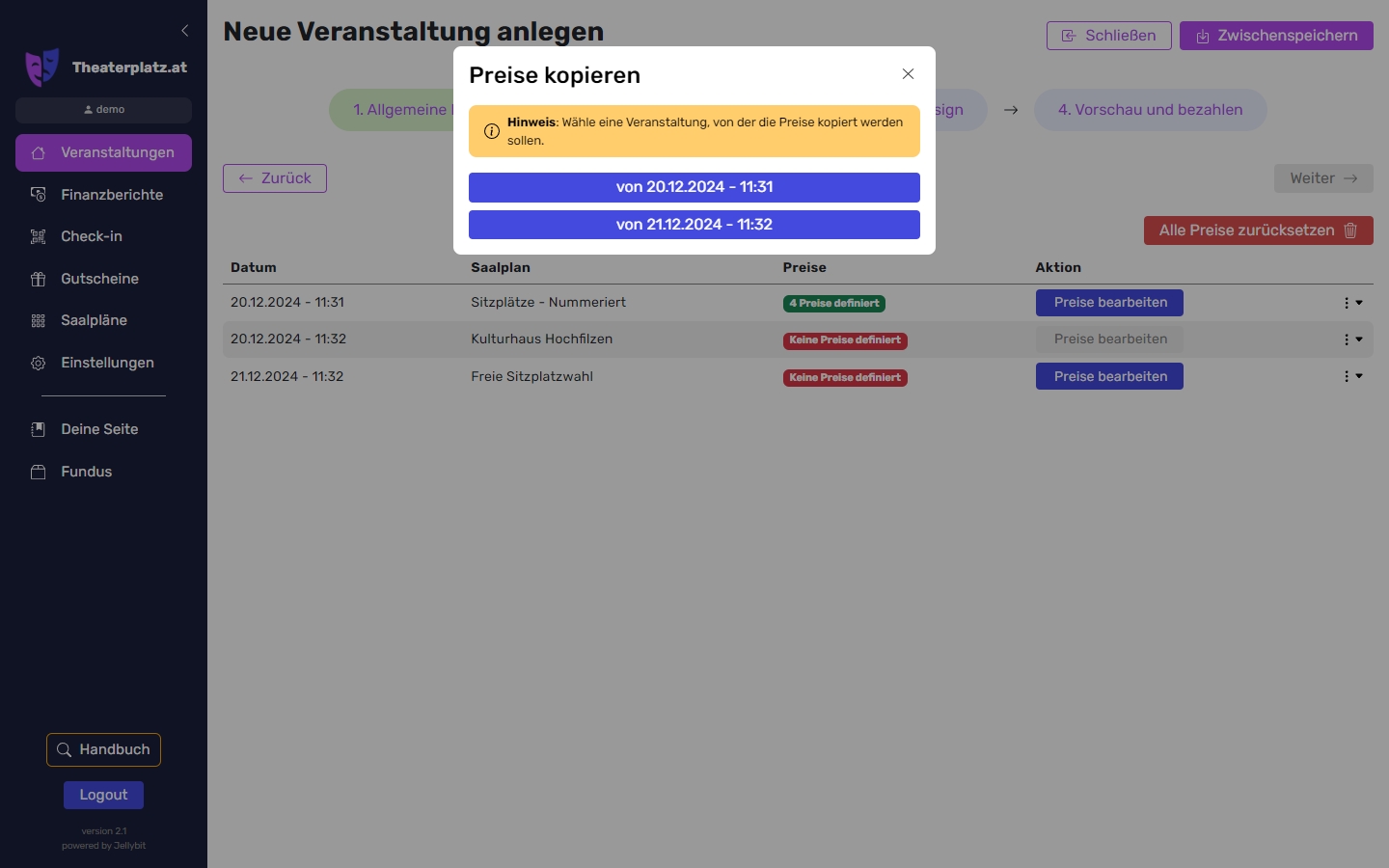Open the Check-in page

(92, 236)
